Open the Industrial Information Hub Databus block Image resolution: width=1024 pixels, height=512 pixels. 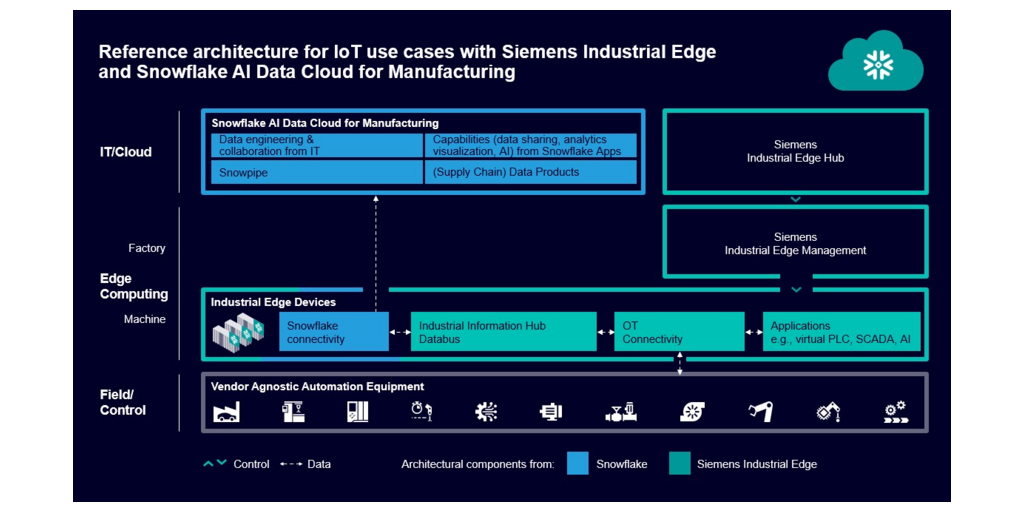498,333
